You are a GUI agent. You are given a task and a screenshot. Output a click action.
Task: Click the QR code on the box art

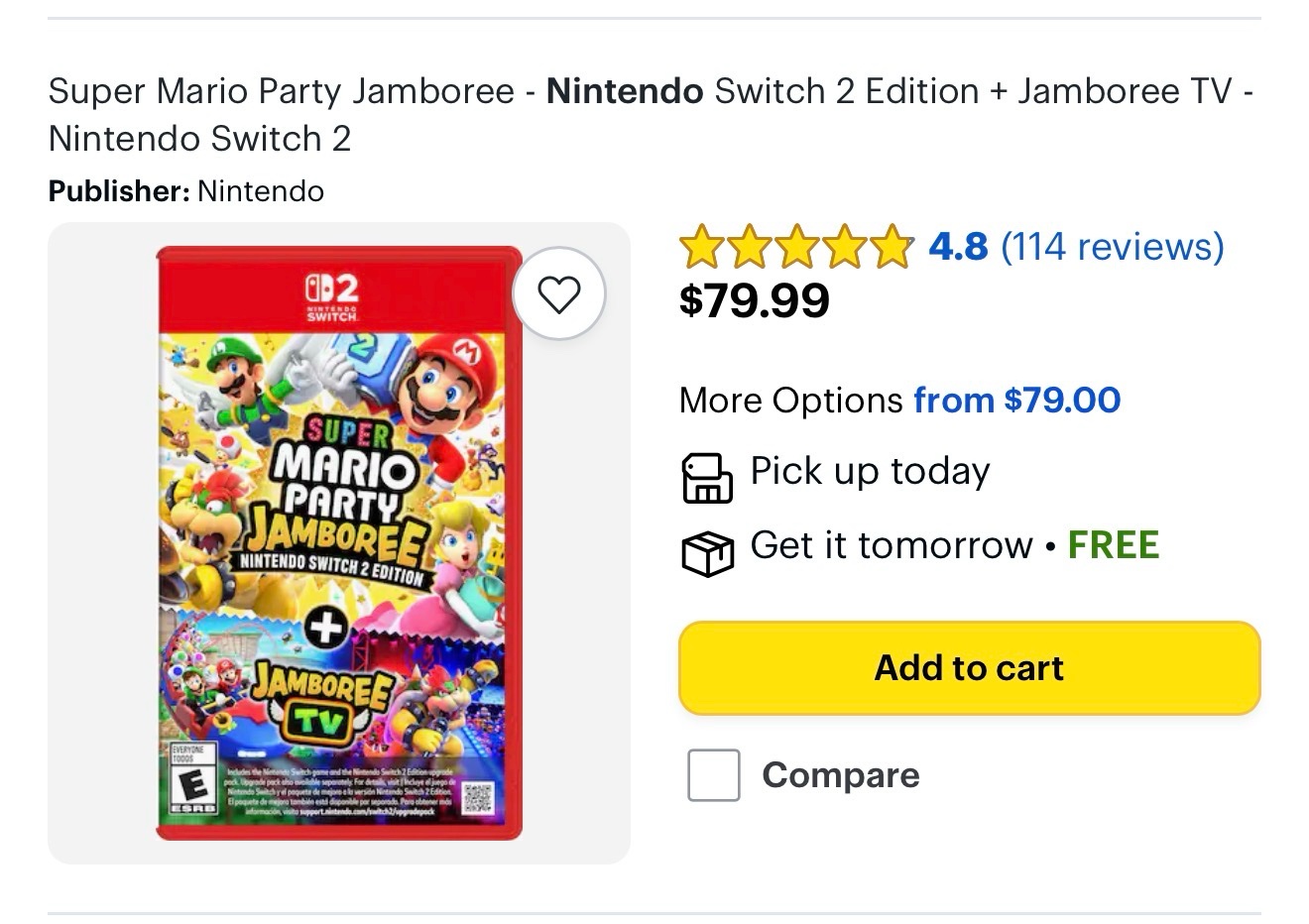[476, 797]
